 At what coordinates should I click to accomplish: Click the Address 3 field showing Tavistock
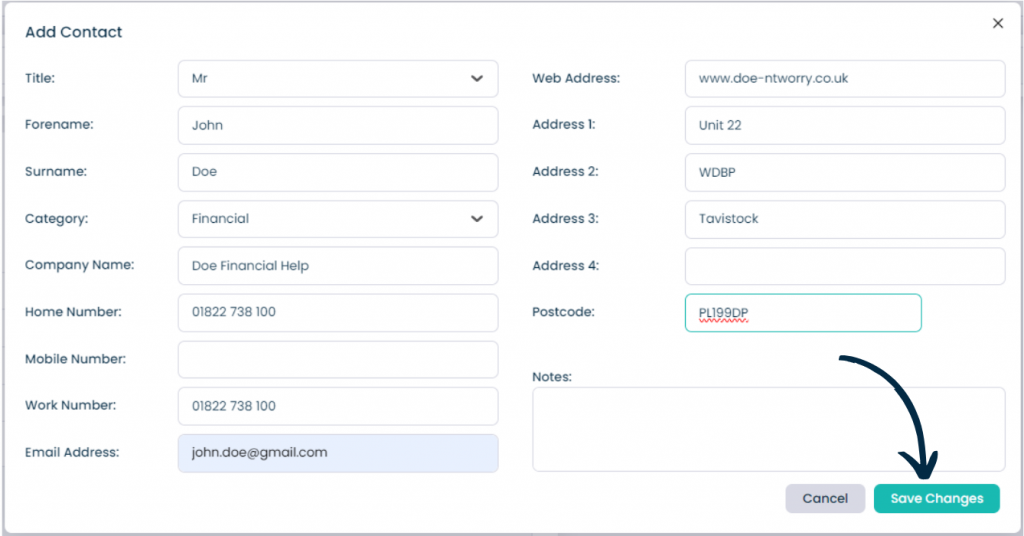click(844, 219)
